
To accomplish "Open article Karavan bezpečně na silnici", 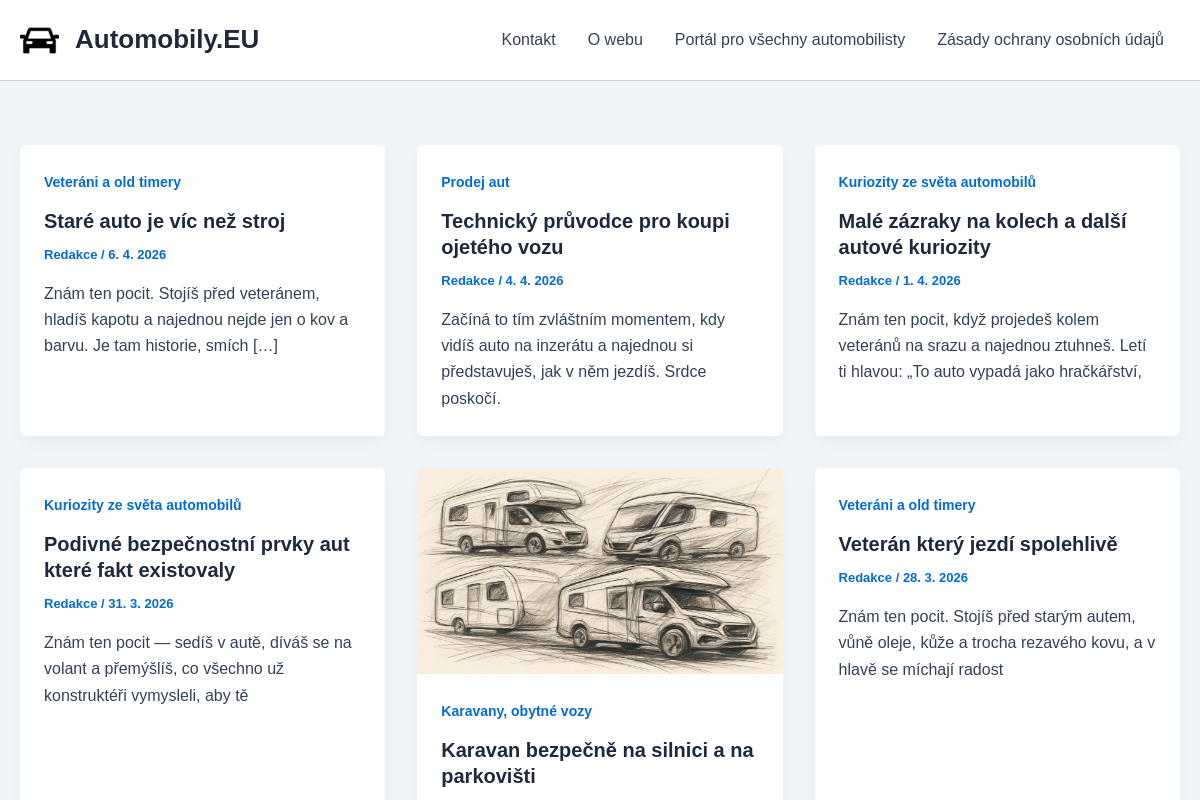I will point(598,763).
